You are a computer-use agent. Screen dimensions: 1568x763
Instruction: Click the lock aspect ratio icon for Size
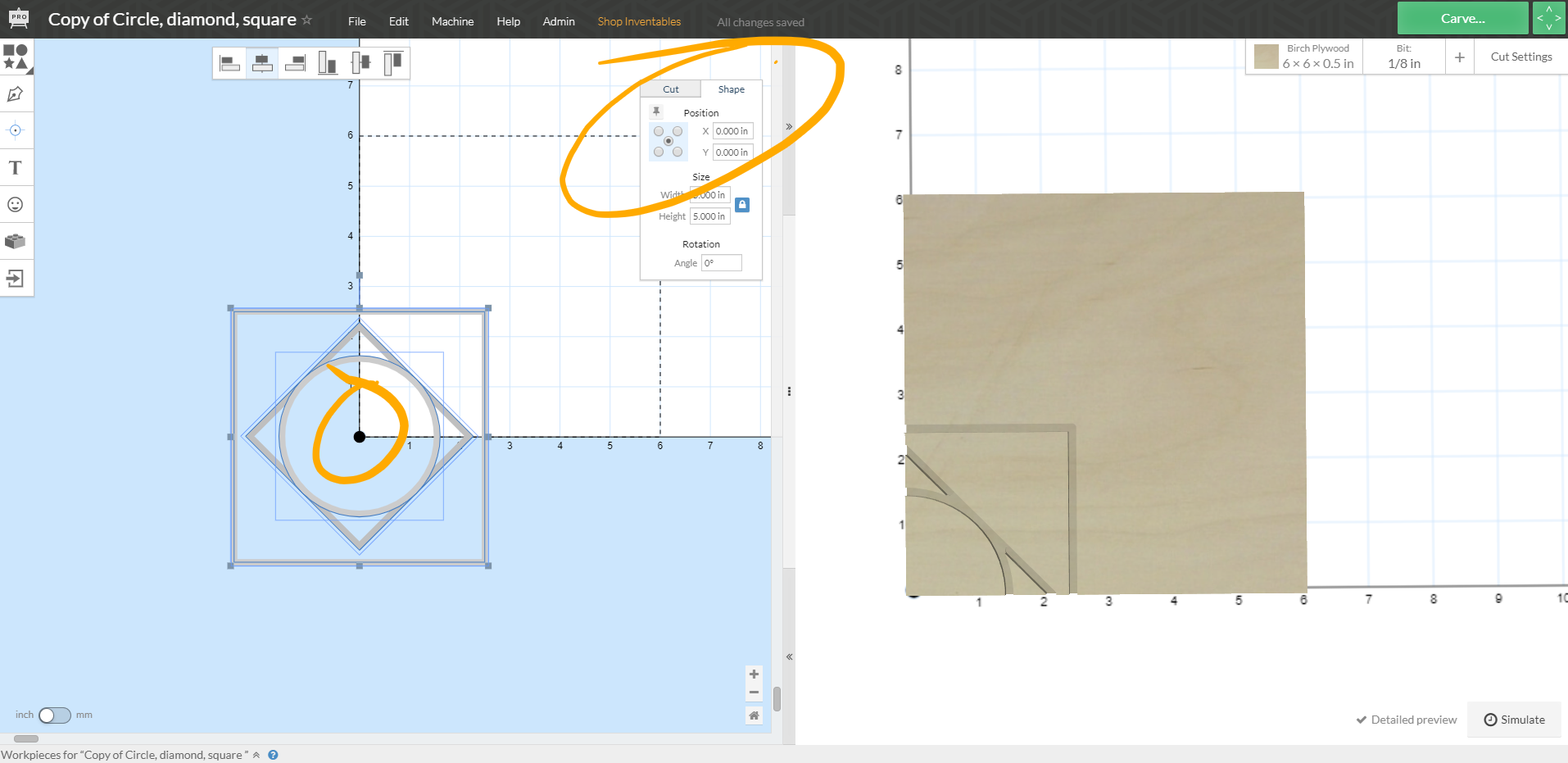(x=742, y=205)
